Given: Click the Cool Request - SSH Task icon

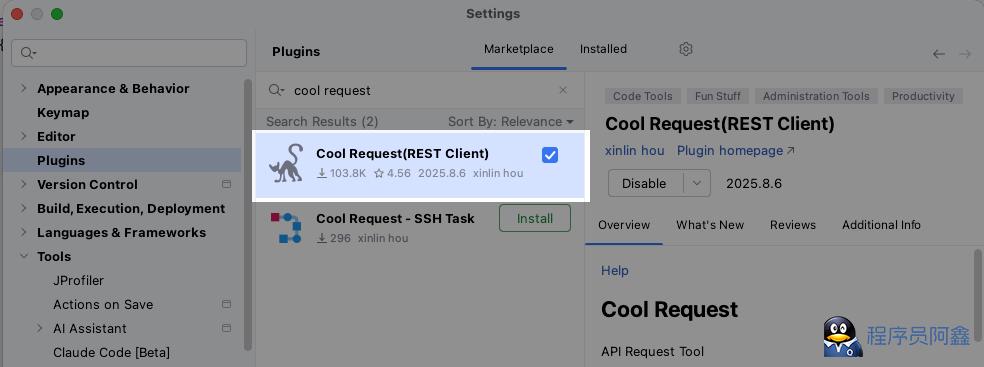Looking at the screenshot, I should 286,228.
